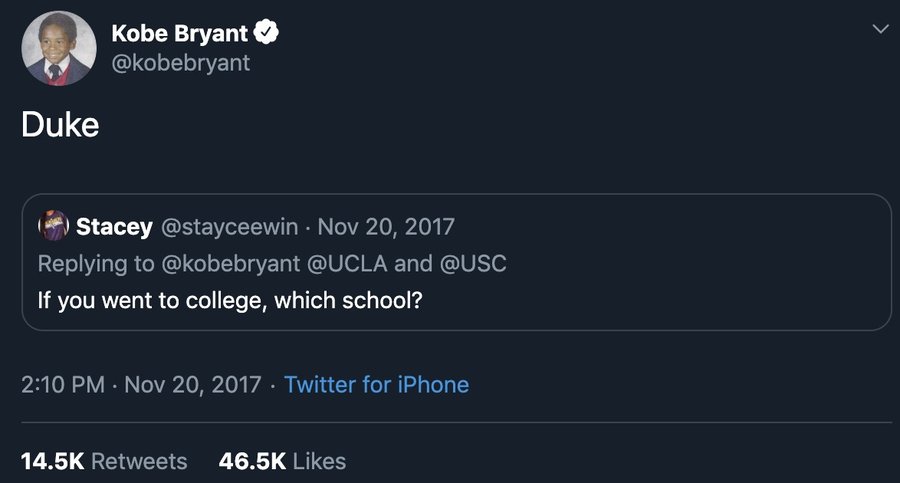Click Kobe Bryant's profile picture
The image size is (900, 483).
click(59, 47)
